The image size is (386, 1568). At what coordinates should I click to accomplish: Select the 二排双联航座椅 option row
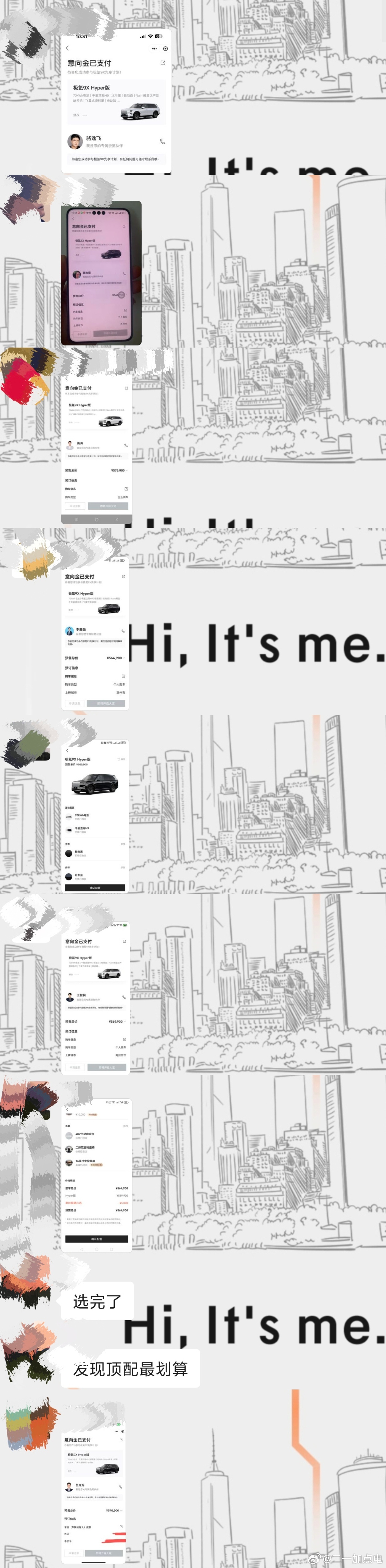point(96,1149)
